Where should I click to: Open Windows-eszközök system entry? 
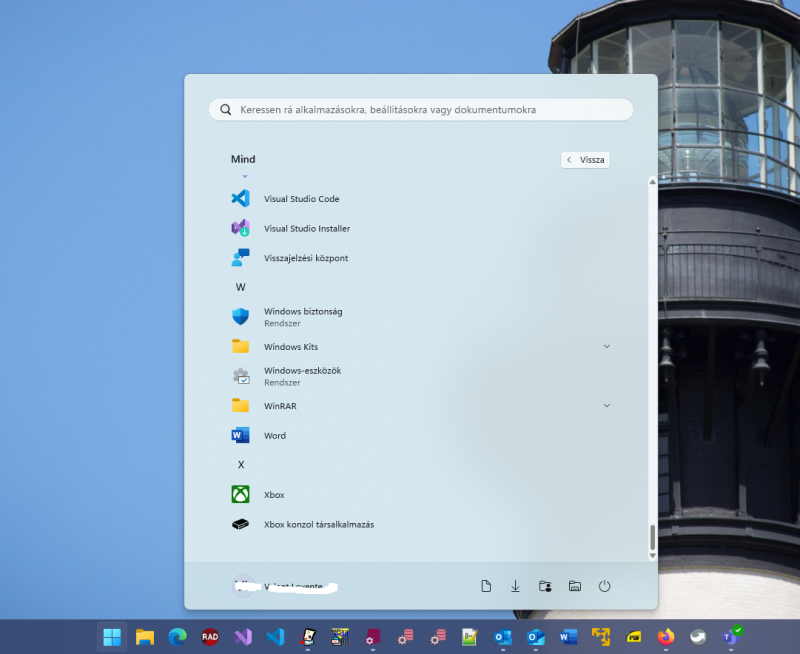421,376
